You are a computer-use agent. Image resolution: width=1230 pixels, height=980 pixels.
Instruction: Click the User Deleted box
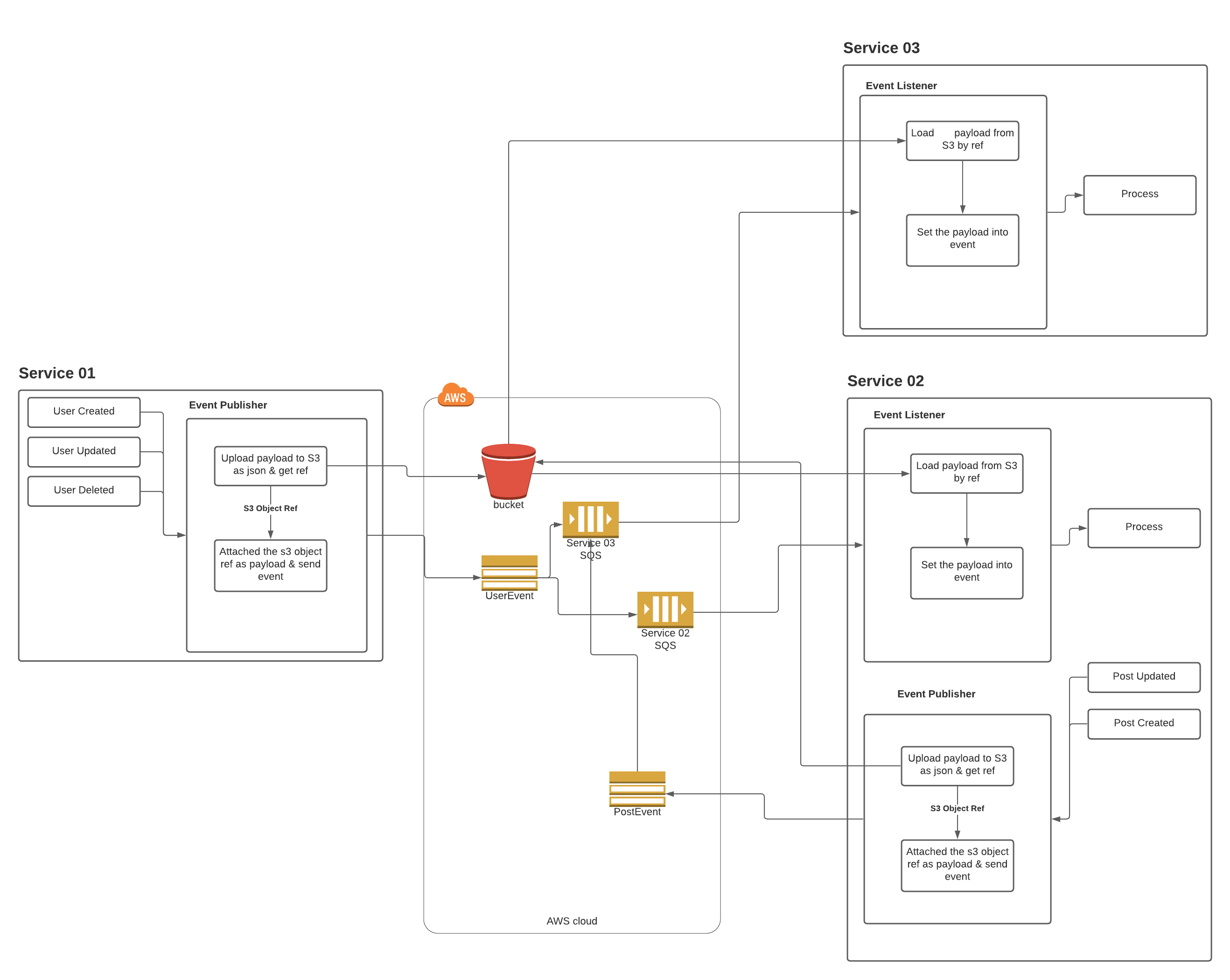(84, 490)
